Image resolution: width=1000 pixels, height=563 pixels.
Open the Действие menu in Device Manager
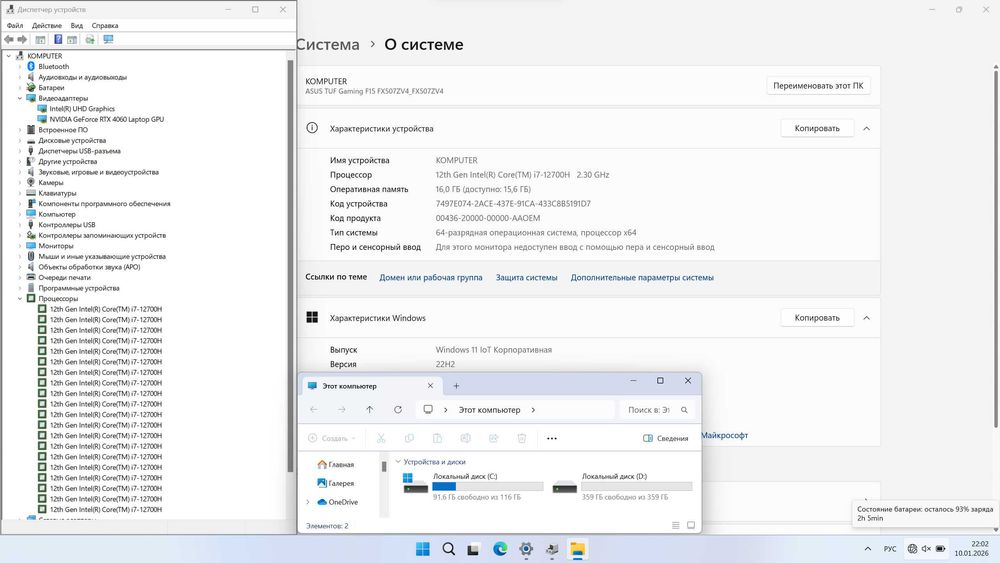coord(47,26)
